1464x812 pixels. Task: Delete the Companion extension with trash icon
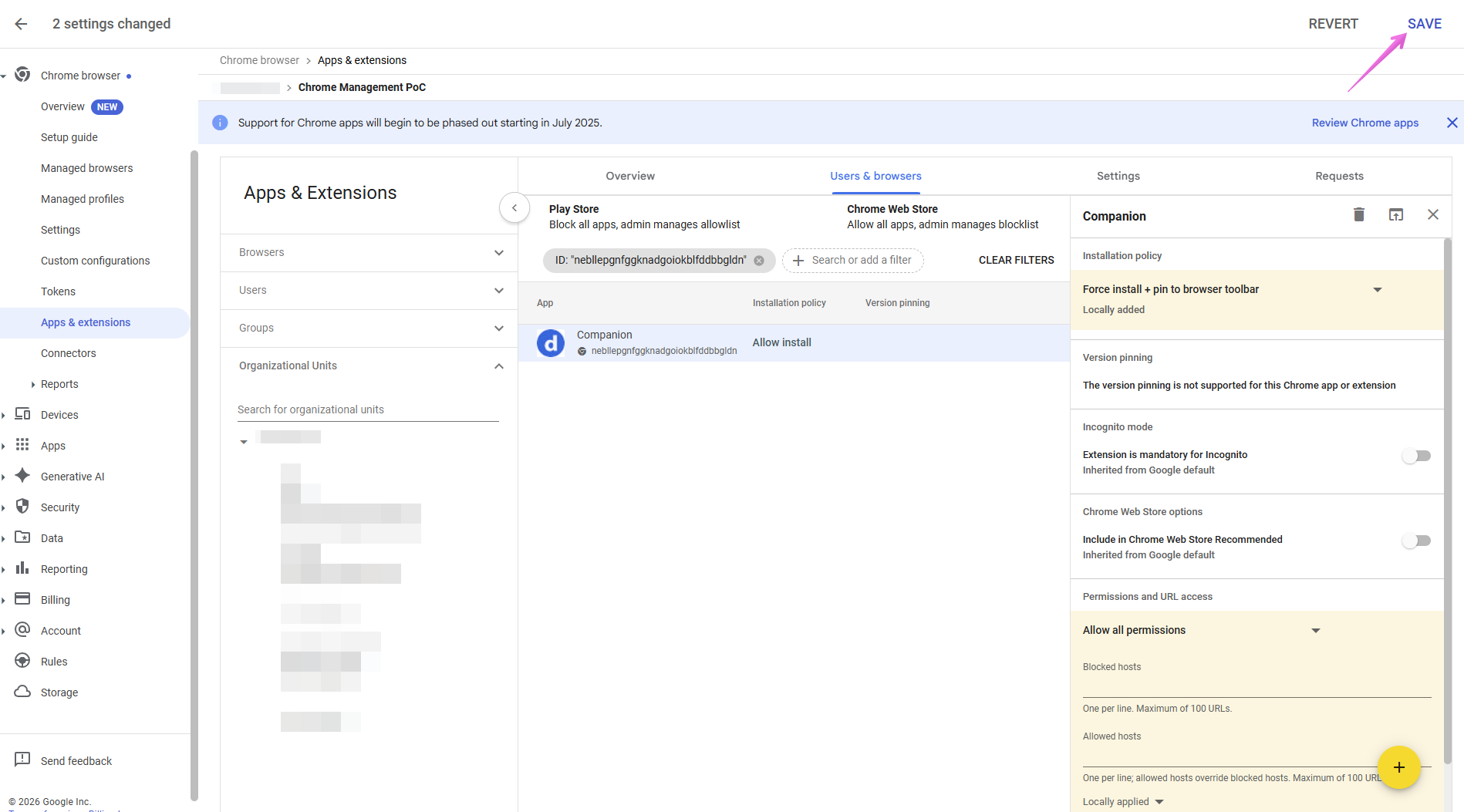coord(1359,215)
